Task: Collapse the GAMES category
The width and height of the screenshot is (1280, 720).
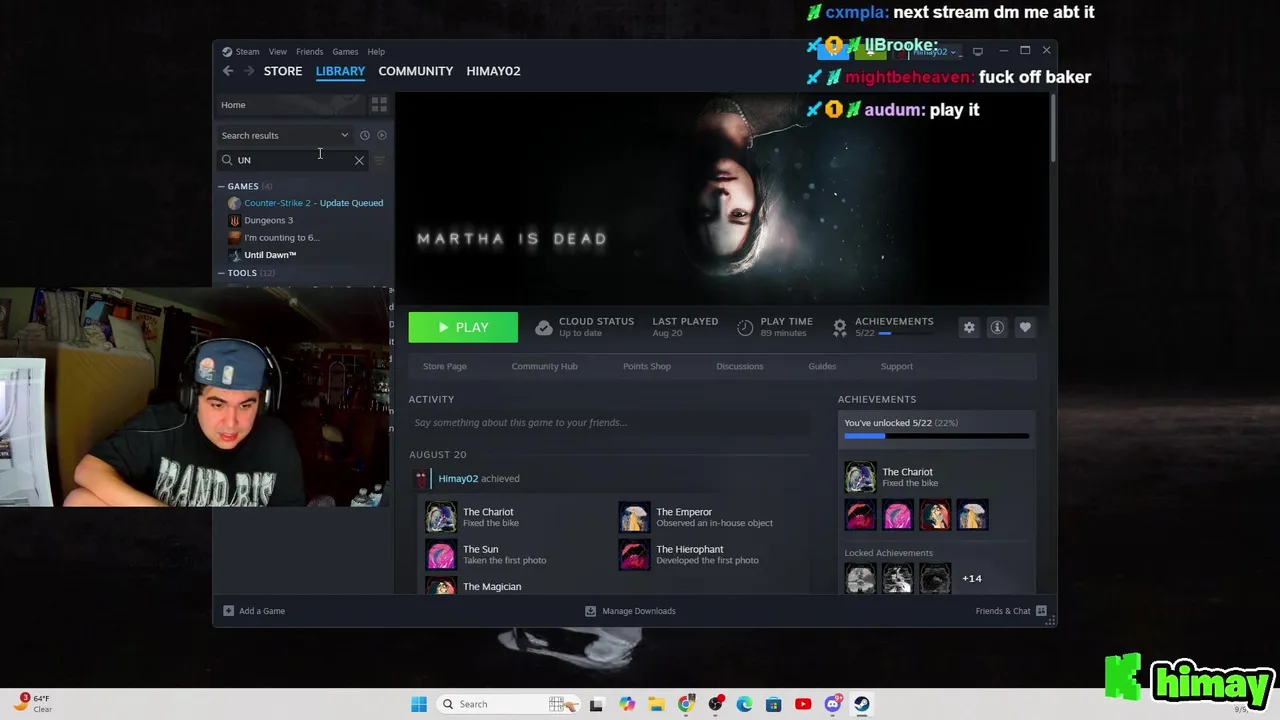Action: point(222,186)
